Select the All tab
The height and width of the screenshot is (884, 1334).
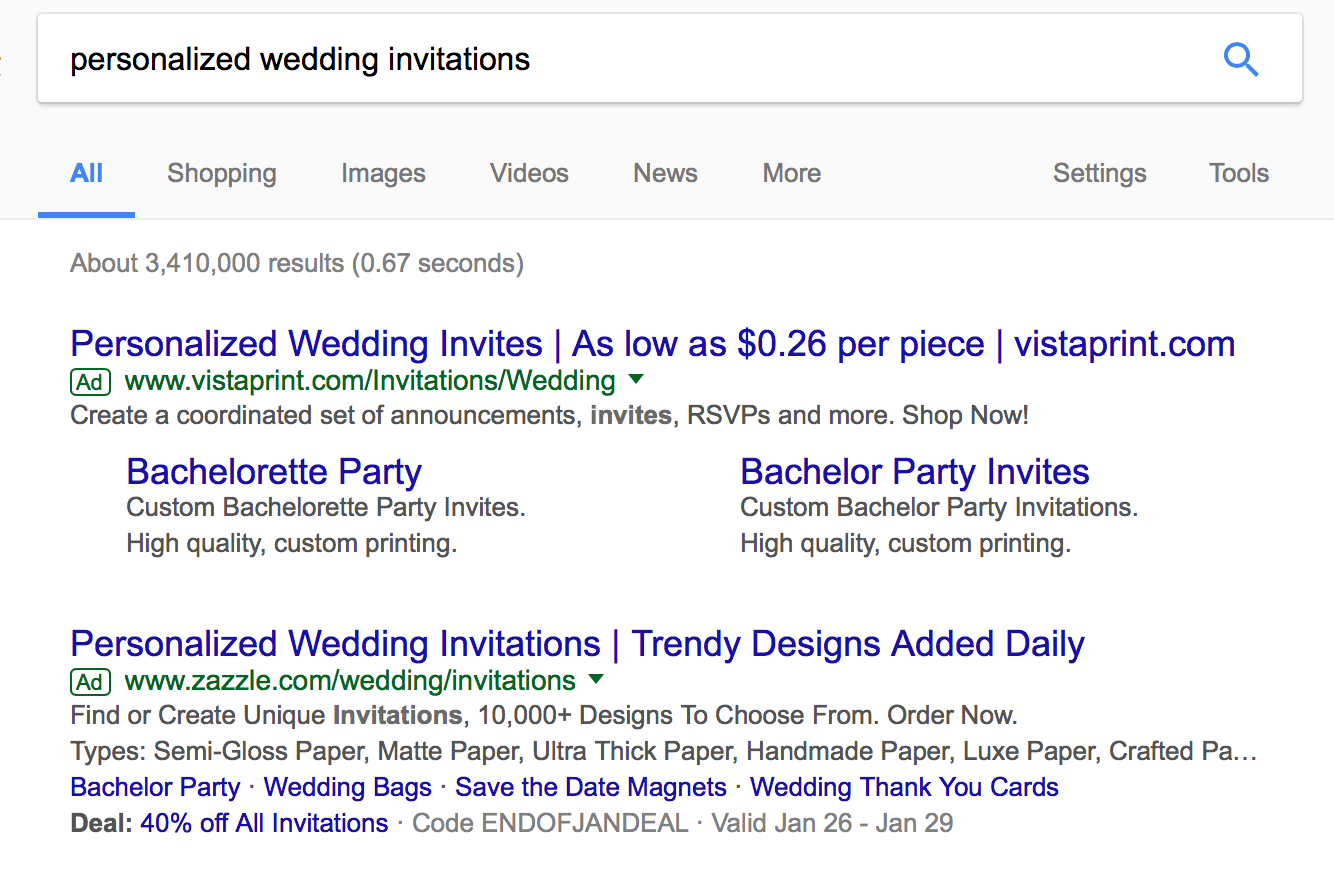point(86,173)
